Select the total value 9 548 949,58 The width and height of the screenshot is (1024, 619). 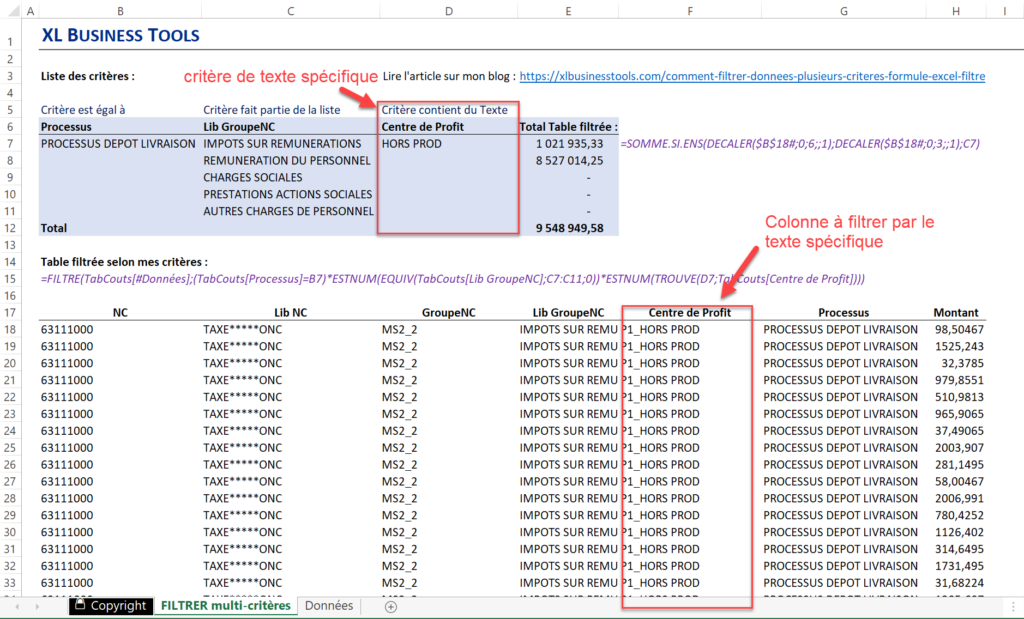pos(569,228)
